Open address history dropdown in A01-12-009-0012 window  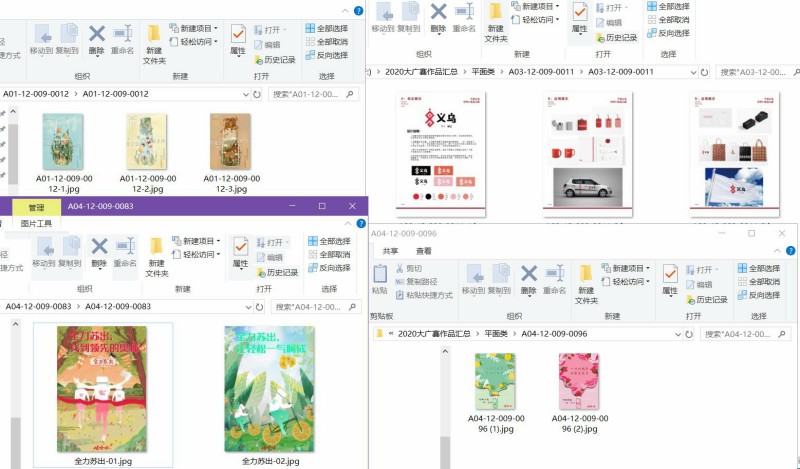tap(245, 94)
